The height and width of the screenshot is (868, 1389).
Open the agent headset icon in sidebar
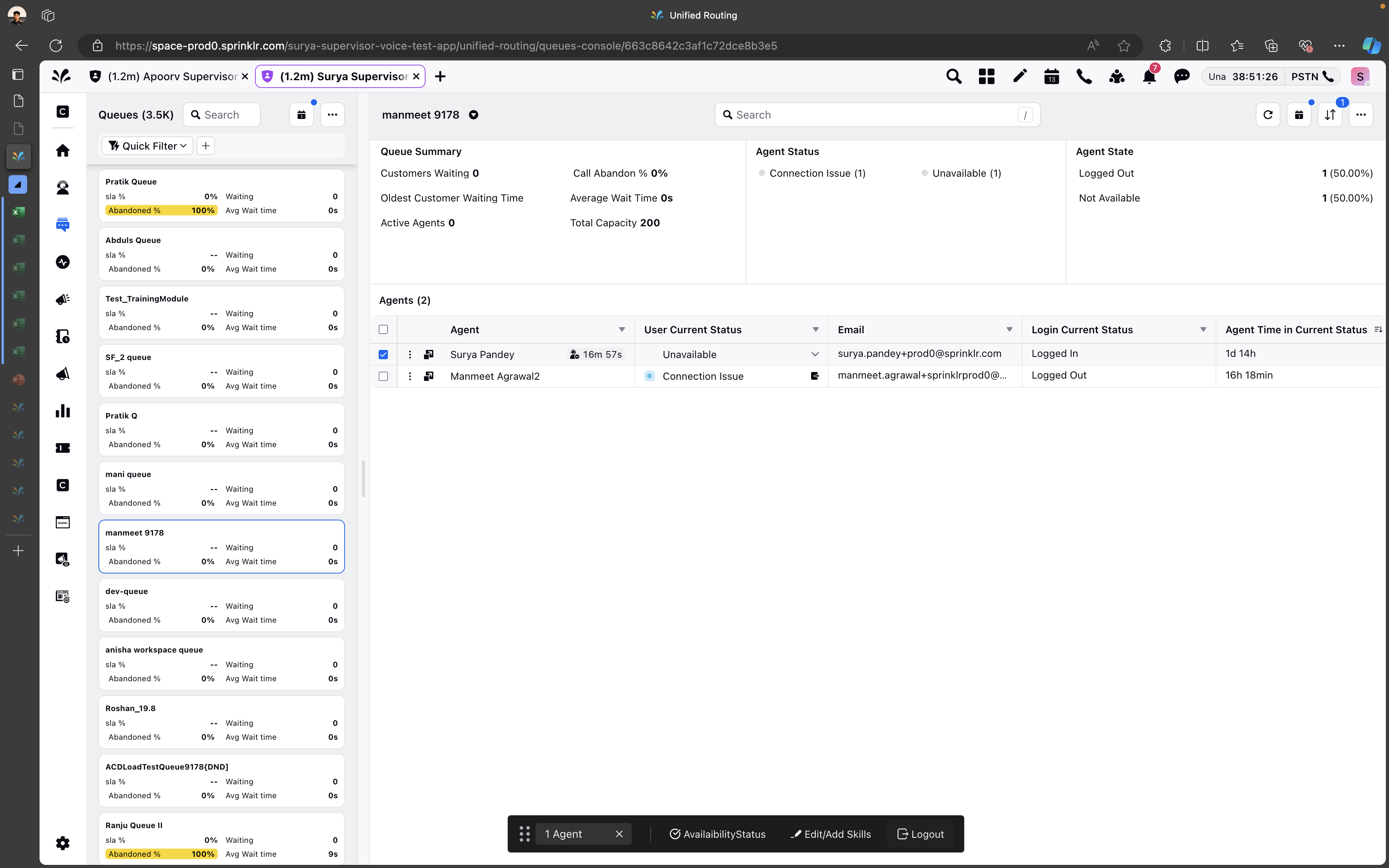[62, 188]
